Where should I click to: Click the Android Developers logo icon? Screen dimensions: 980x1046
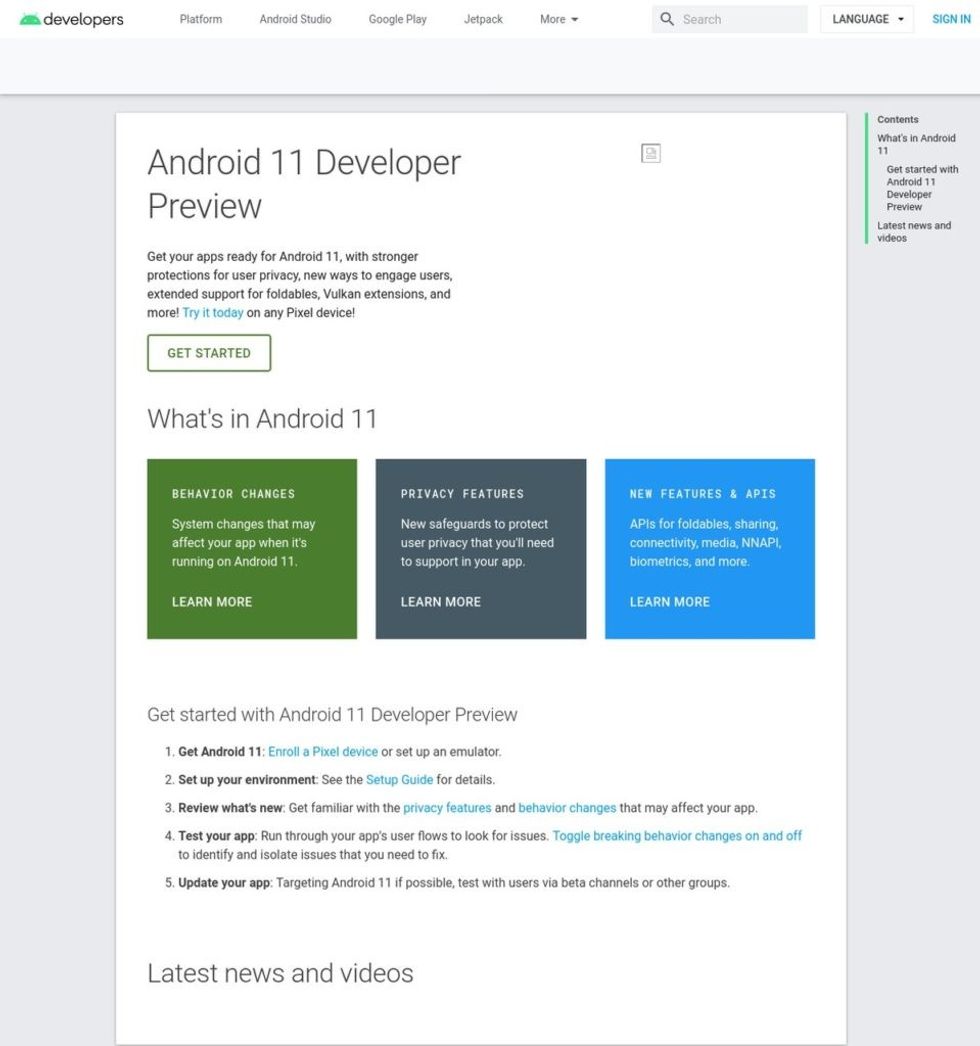[32, 18]
